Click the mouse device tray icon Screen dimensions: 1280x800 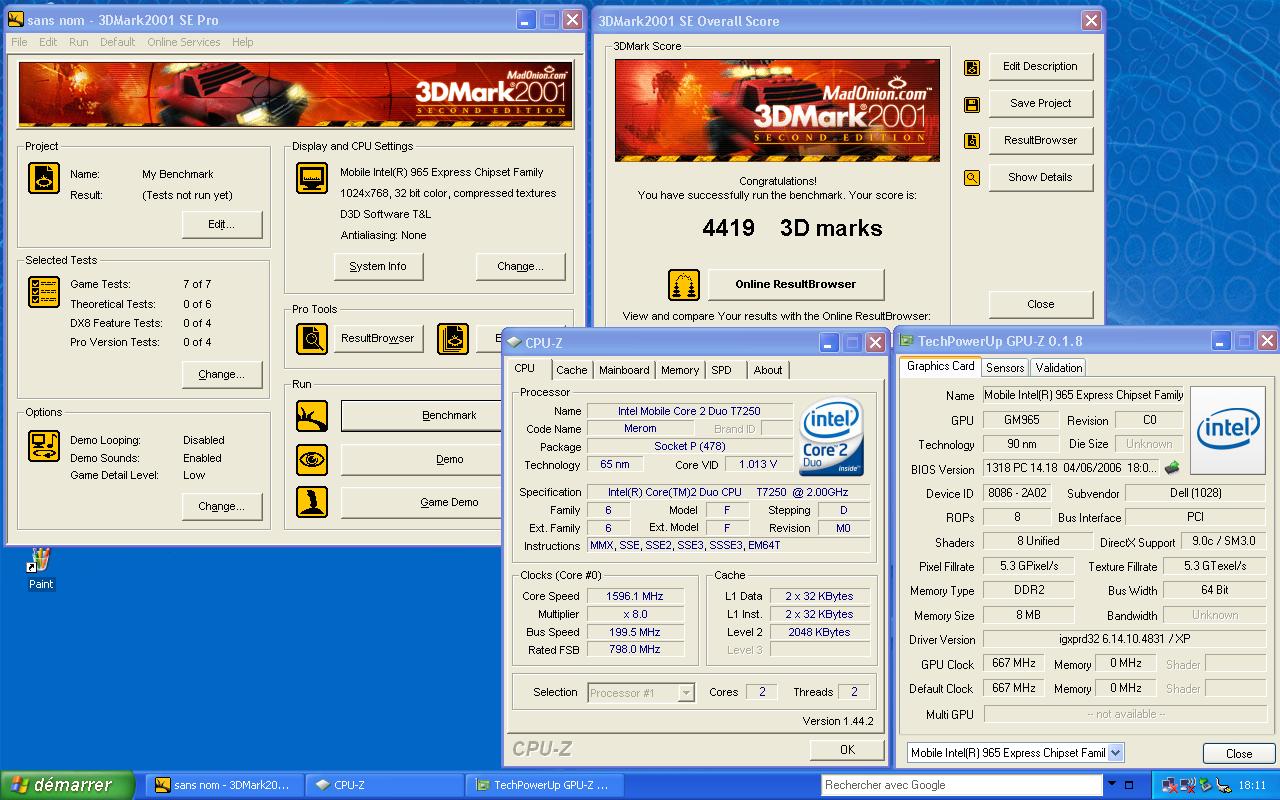tap(1222, 785)
